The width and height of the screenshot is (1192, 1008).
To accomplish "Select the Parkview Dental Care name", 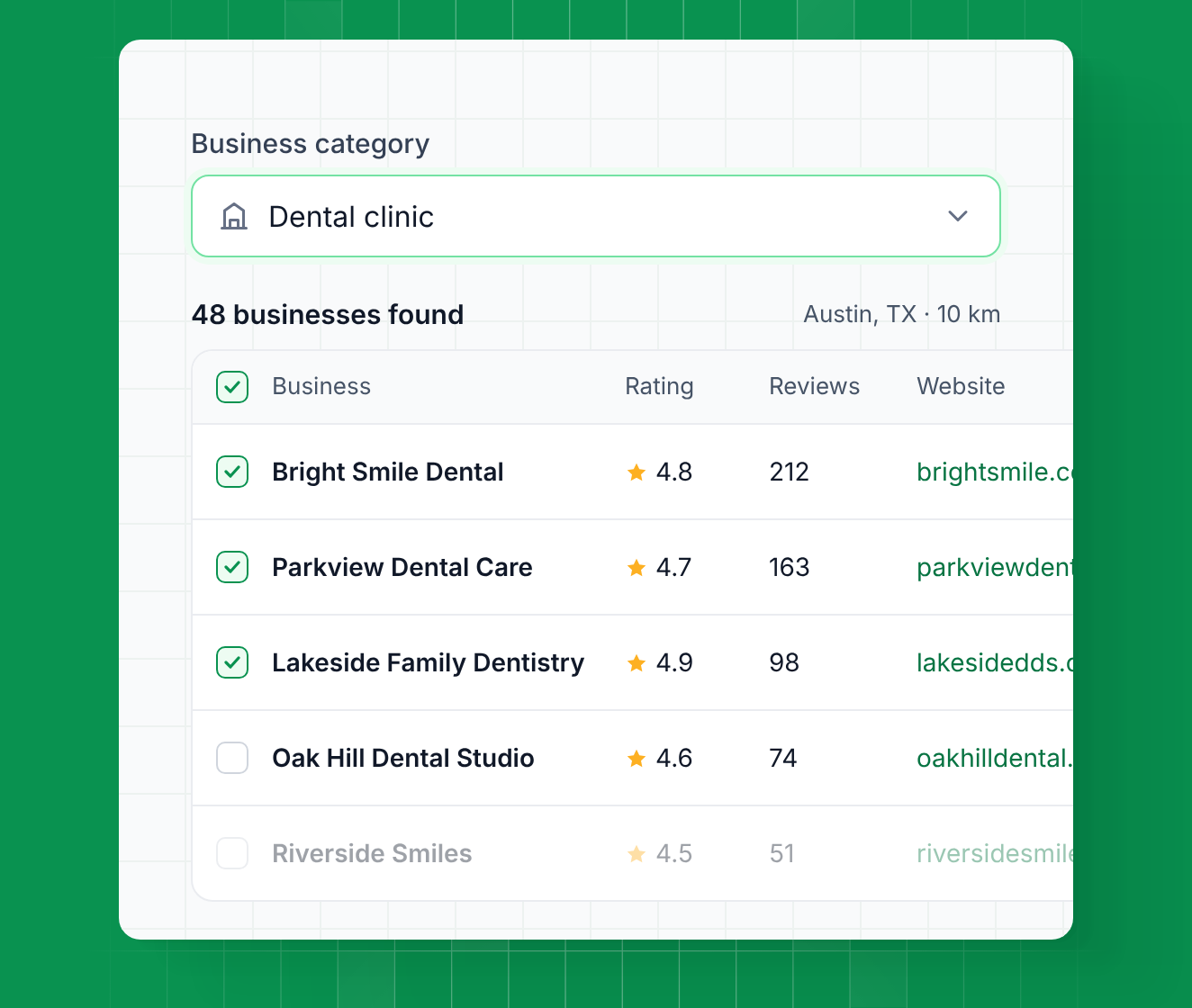I will [x=402, y=567].
